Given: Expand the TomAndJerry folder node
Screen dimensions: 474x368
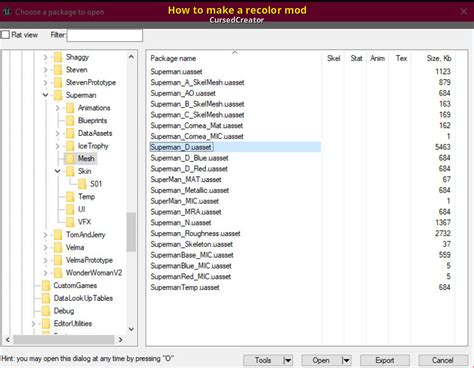Looking at the screenshot, I should 45,235.
